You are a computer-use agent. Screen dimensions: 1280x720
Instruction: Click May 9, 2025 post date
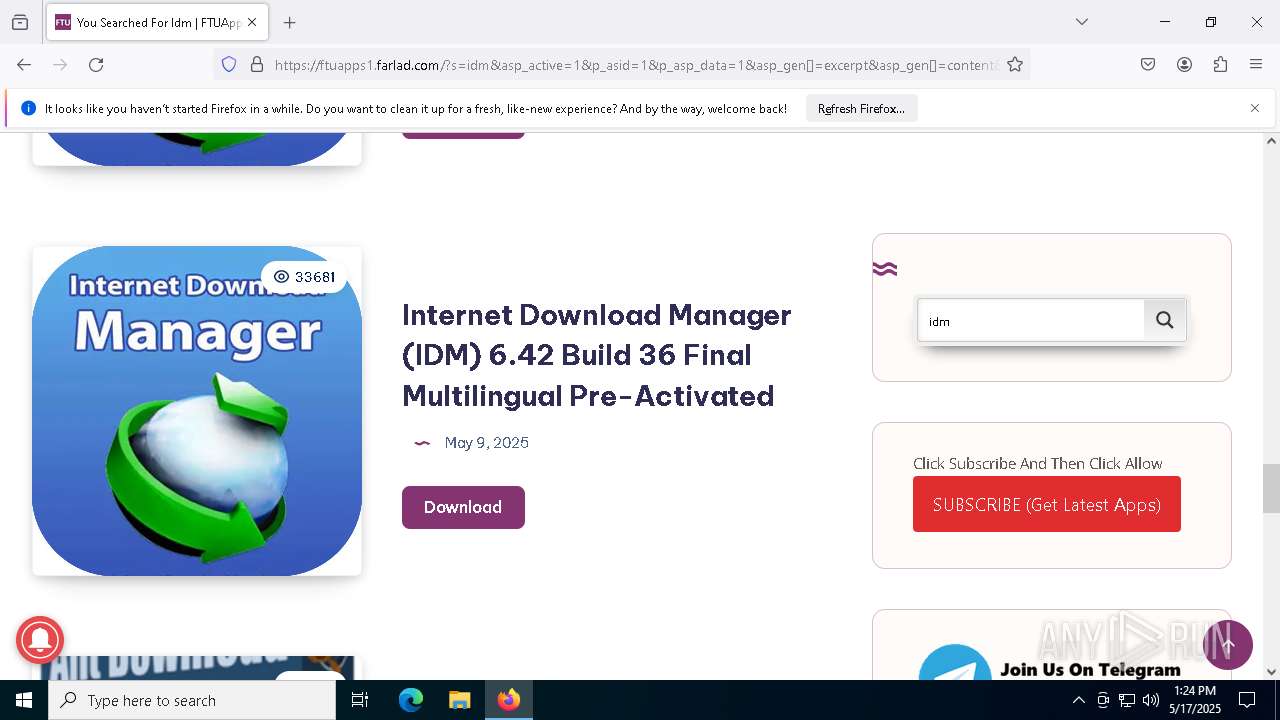(487, 443)
